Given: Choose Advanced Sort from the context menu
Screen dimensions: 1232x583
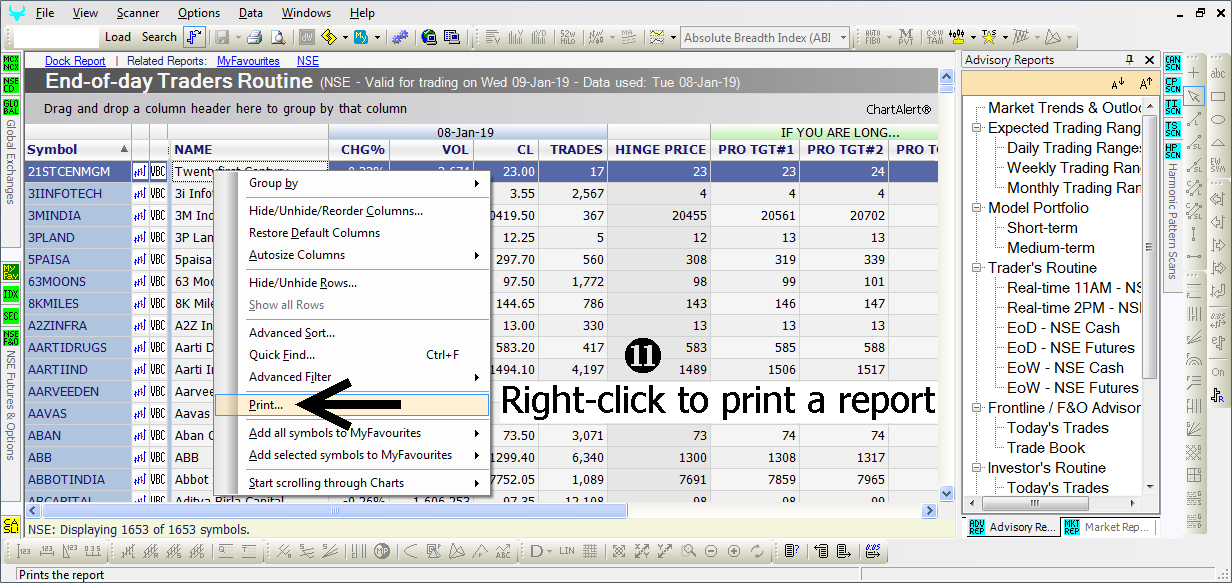Looking at the screenshot, I should (364, 333).
